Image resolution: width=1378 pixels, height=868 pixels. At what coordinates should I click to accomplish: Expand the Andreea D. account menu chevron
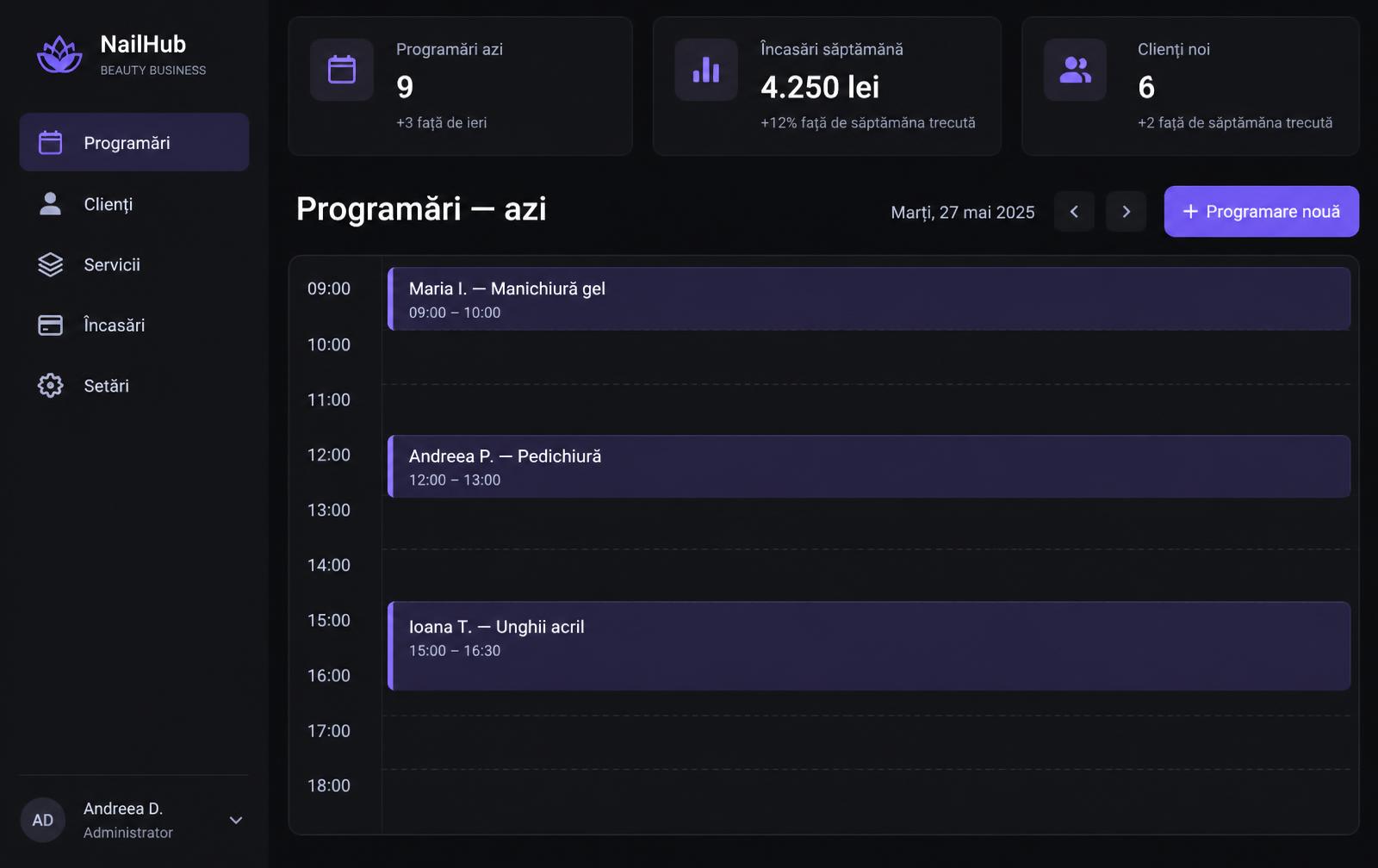click(236, 820)
